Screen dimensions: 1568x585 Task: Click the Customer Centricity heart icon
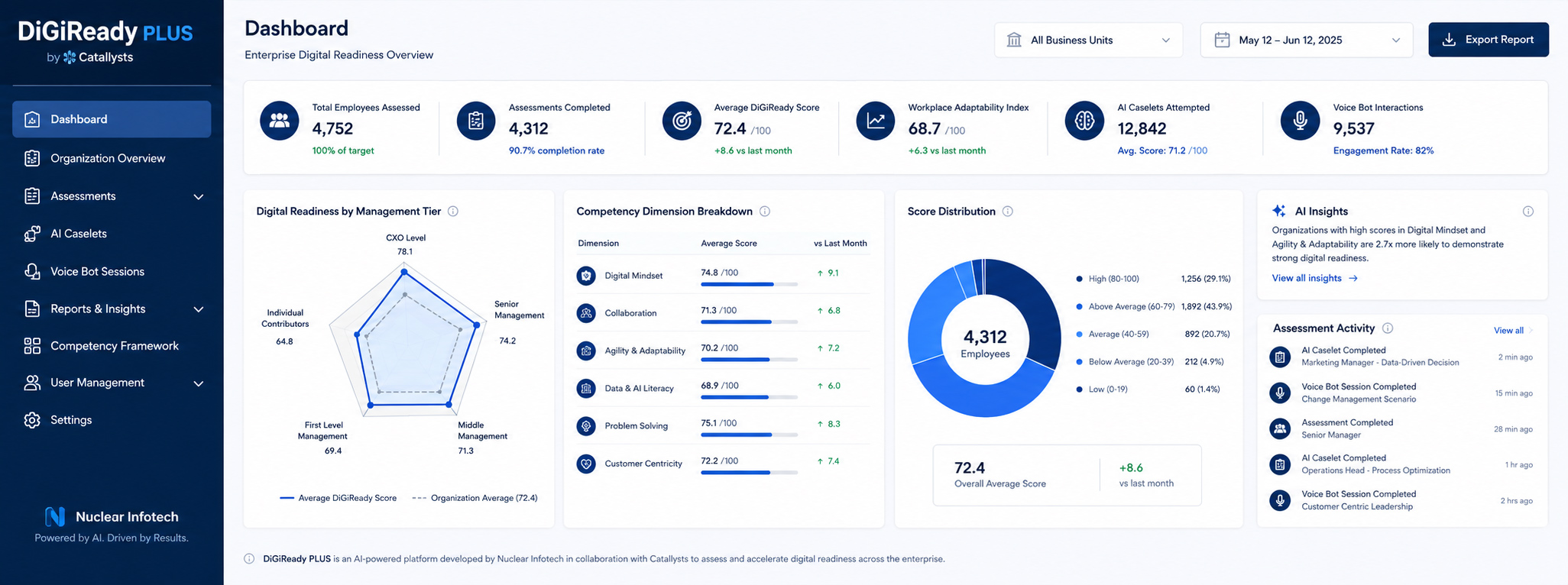pos(586,464)
